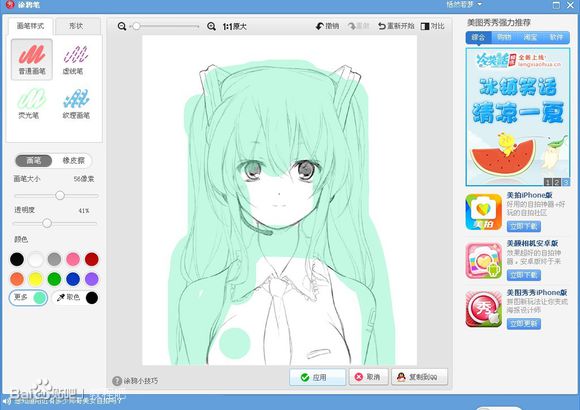Image resolution: width=580 pixels, height=410 pixels.
Task: Open the 画笔样式 brush style tab
Action: pos(31,26)
